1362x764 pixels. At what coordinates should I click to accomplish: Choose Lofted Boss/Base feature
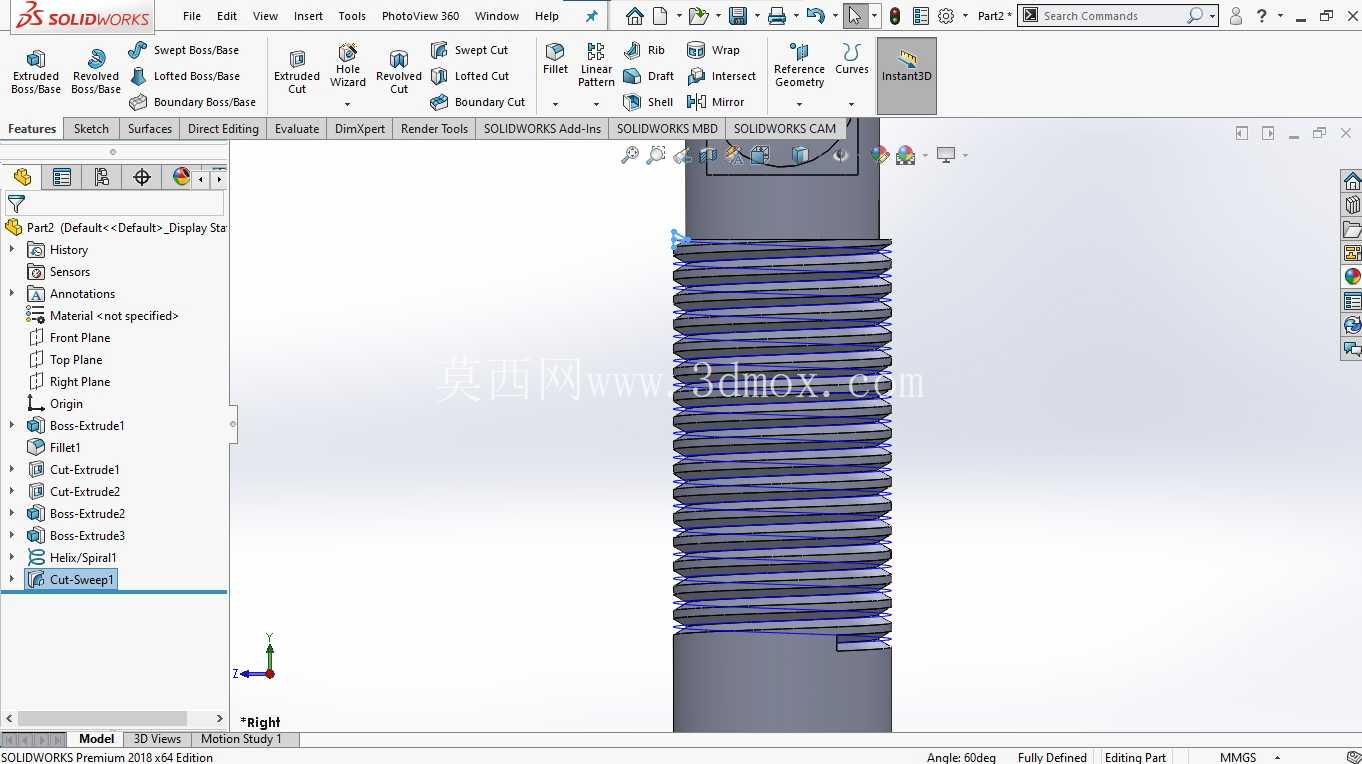point(184,76)
